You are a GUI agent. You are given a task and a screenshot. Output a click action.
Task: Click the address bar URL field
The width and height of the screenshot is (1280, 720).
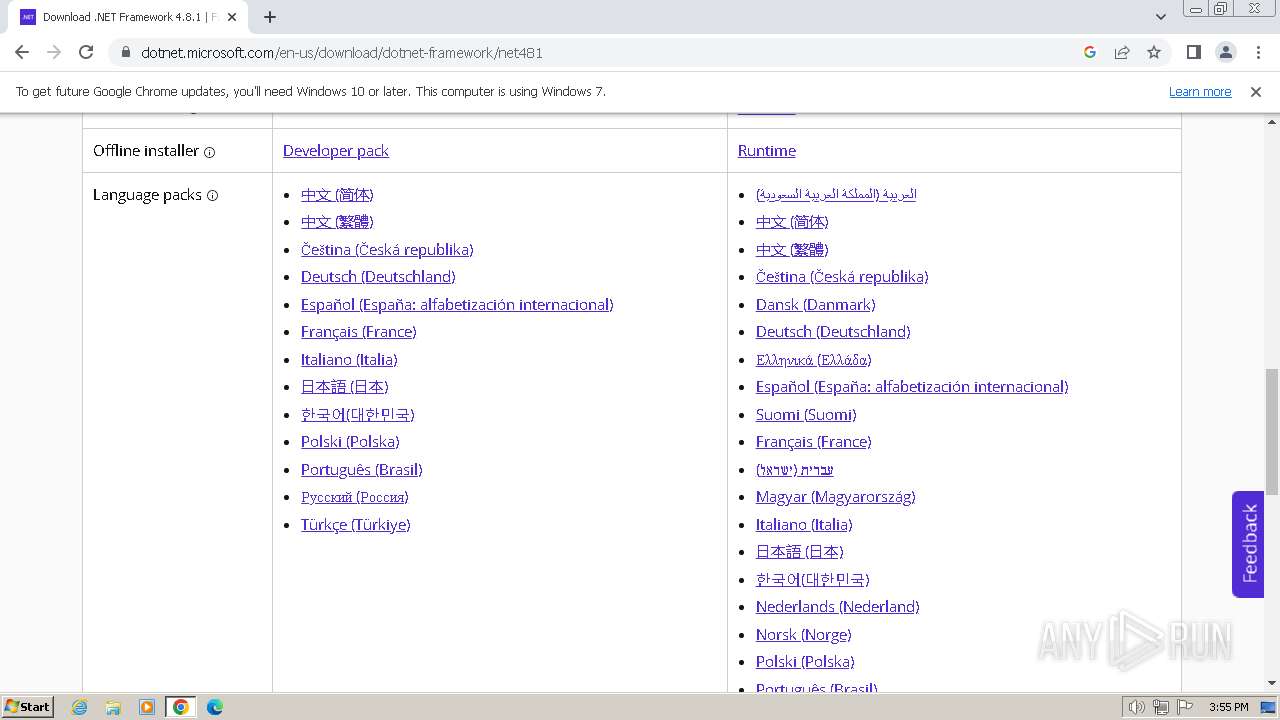pos(600,52)
